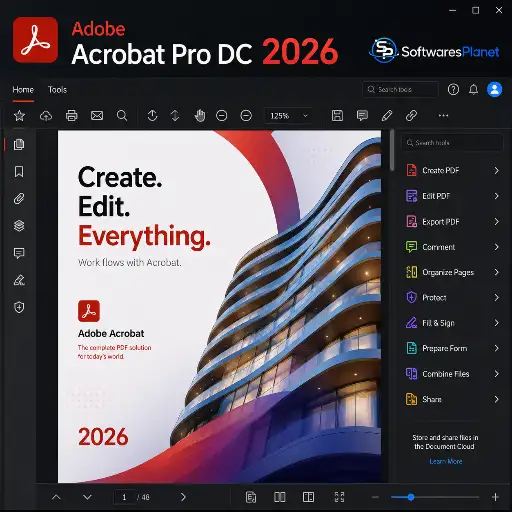Click the top Search tools field
Image resolution: width=512 pixels, height=512 pixels.
pyautogui.click(x=400, y=89)
